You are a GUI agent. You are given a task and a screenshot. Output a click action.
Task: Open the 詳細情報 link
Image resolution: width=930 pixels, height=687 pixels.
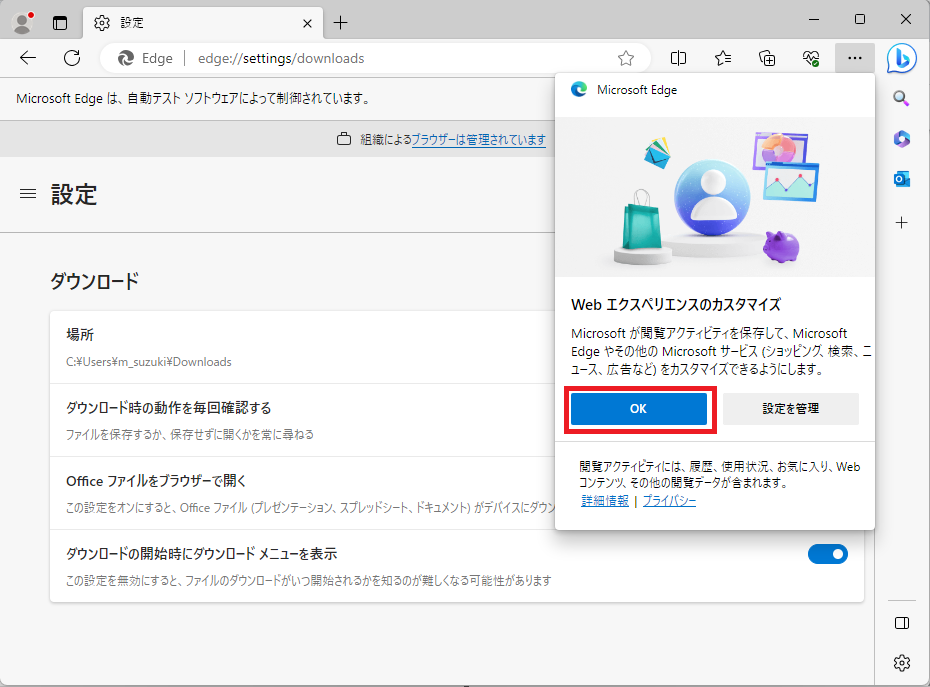[605, 500]
